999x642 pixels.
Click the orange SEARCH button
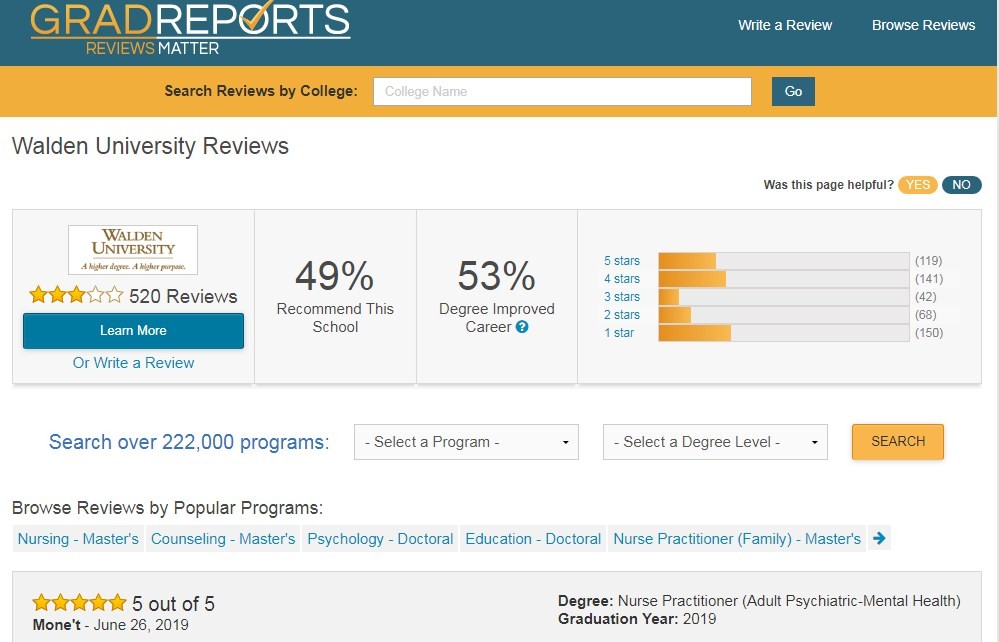898,441
